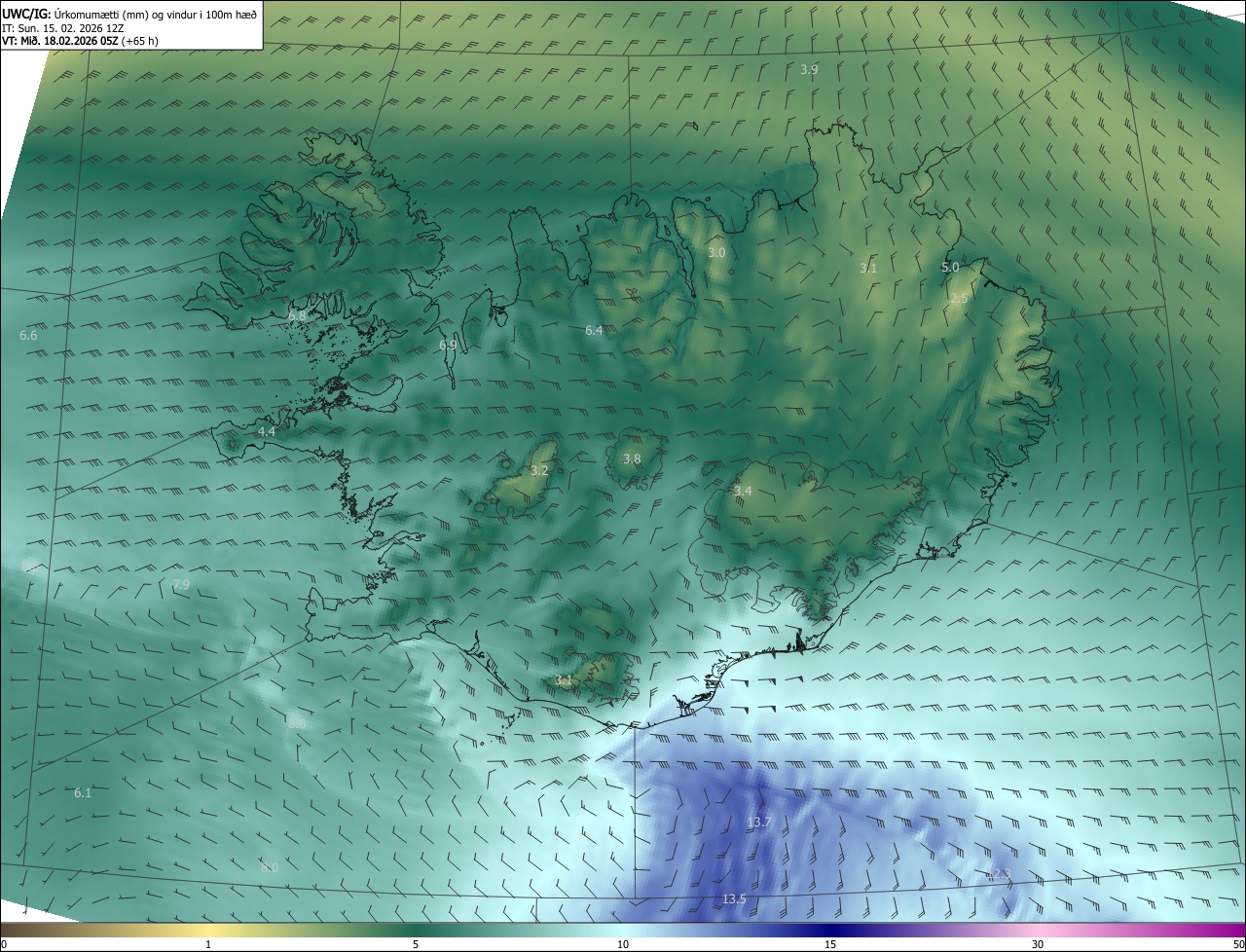
Task: Click the colorbar tick label '10'
Action: tap(623, 944)
